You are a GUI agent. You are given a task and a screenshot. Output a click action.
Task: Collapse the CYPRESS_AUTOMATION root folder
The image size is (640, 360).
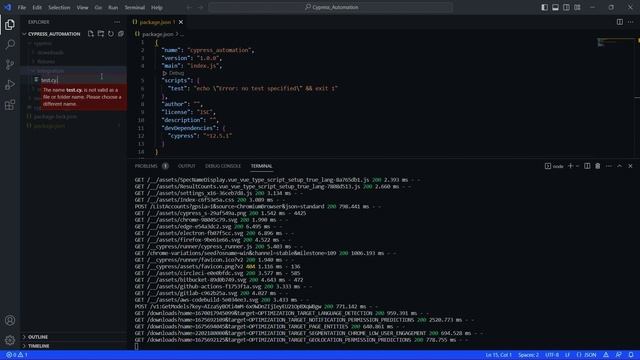tap(54, 34)
